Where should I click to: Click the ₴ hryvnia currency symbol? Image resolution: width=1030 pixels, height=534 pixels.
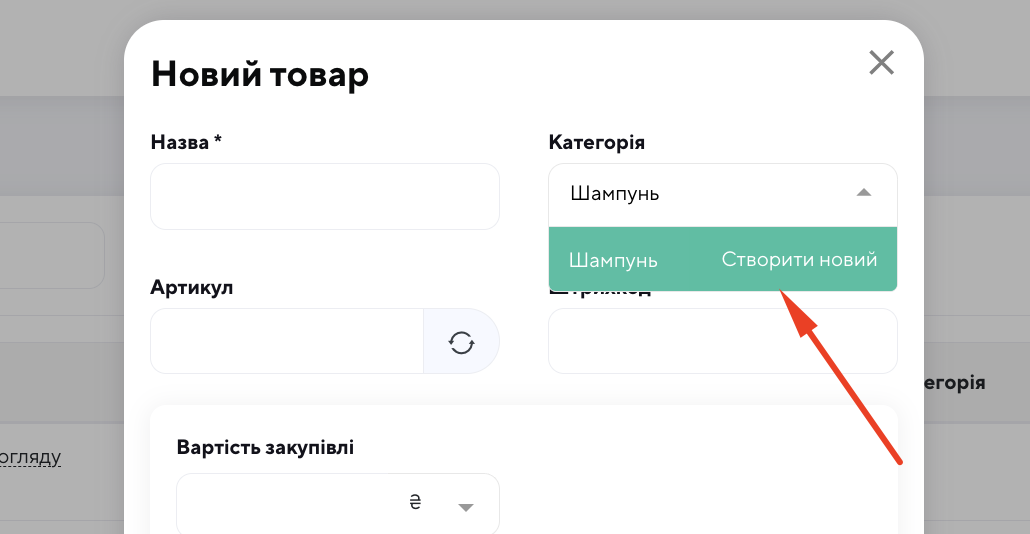point(415,502)
